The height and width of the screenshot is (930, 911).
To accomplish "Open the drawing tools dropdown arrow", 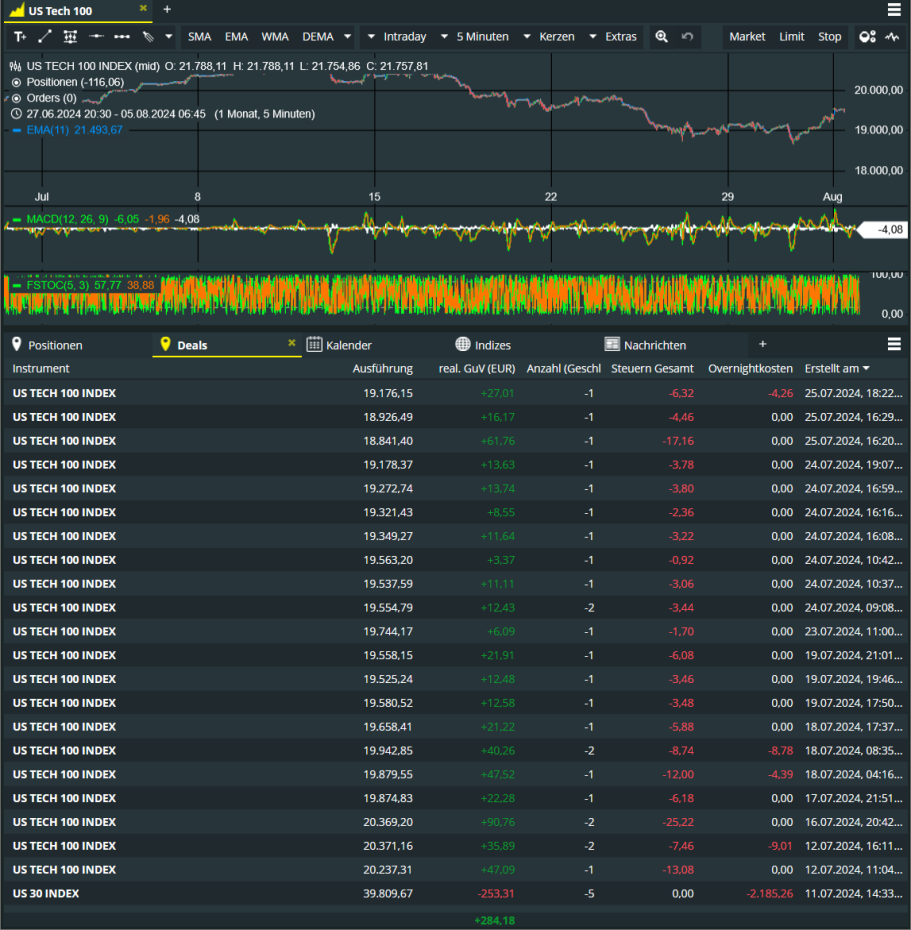I will [x=168, y=37].
